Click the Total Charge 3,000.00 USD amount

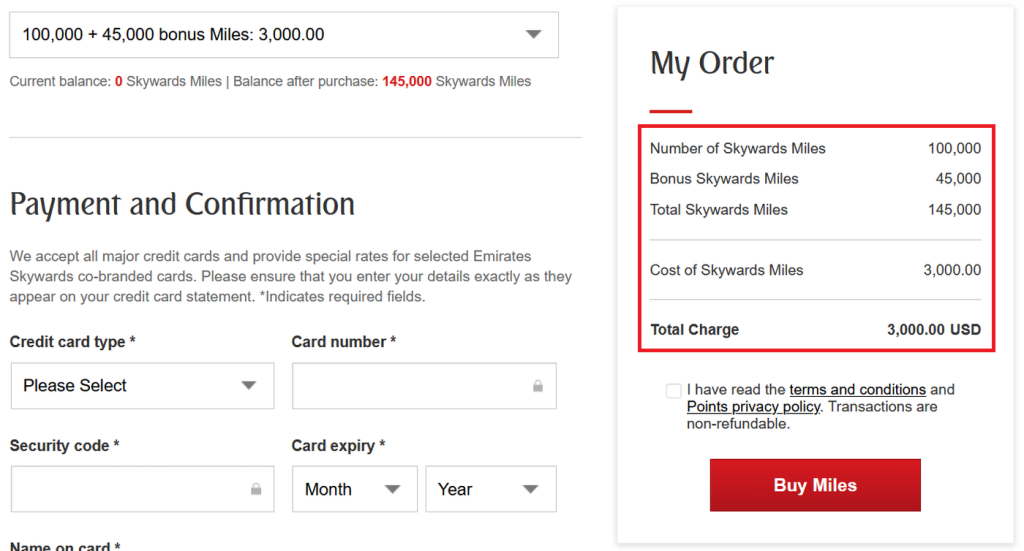pyautogui.click(x=933, y=330)
